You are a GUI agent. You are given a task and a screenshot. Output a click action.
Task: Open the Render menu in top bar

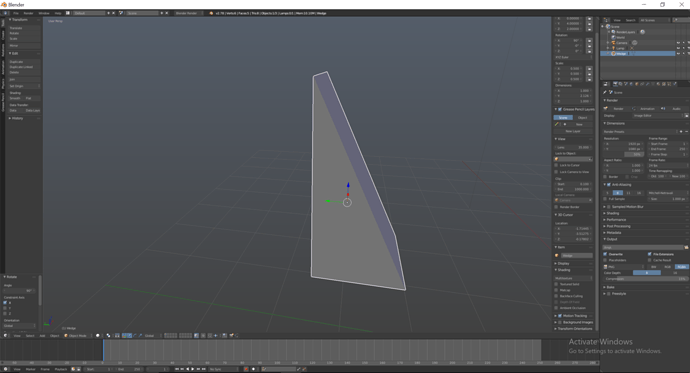coord(28,13)
